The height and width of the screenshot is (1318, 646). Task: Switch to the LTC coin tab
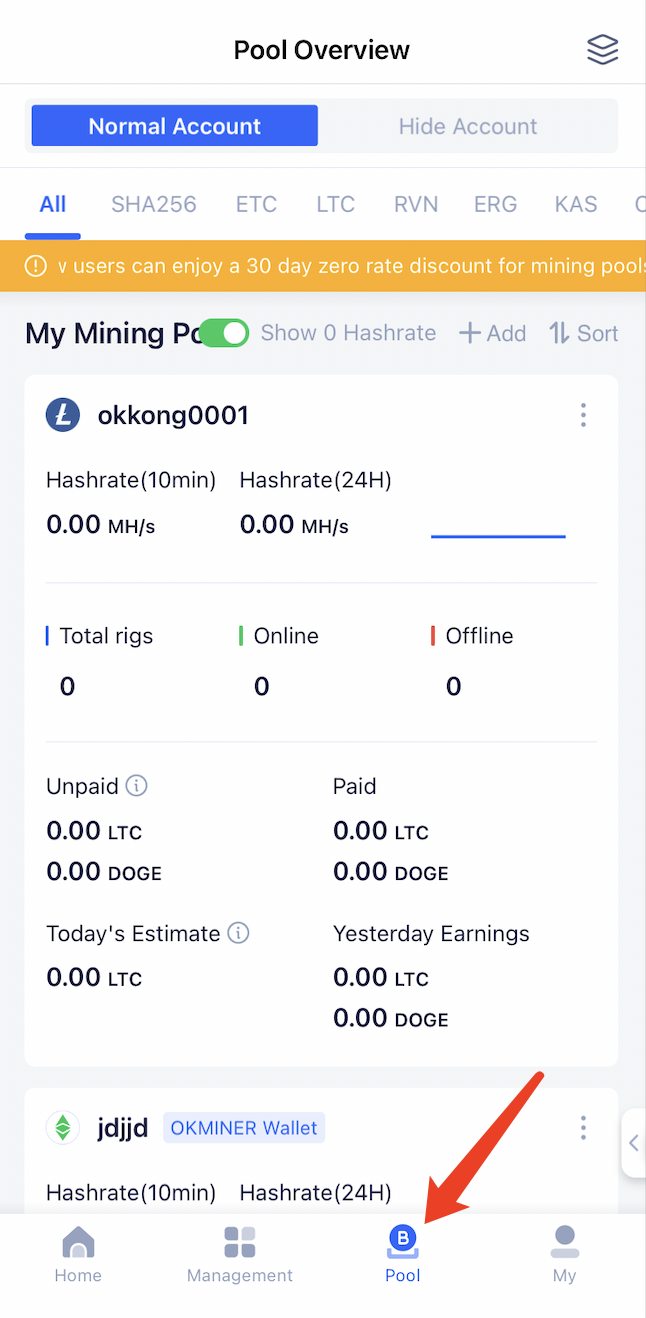click(335, 204)
